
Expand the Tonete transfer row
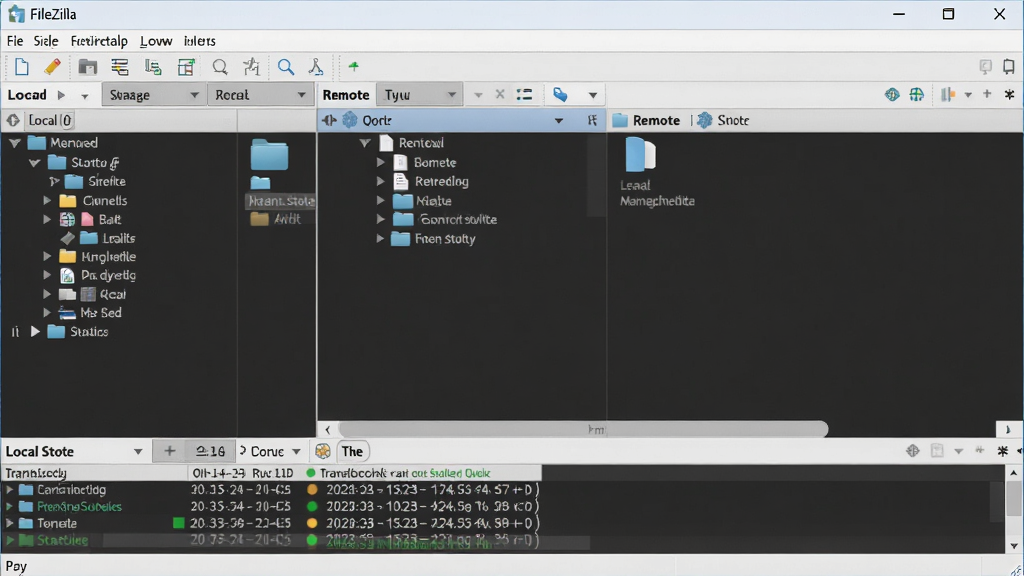pyautogui.click(x=9, y=523)
